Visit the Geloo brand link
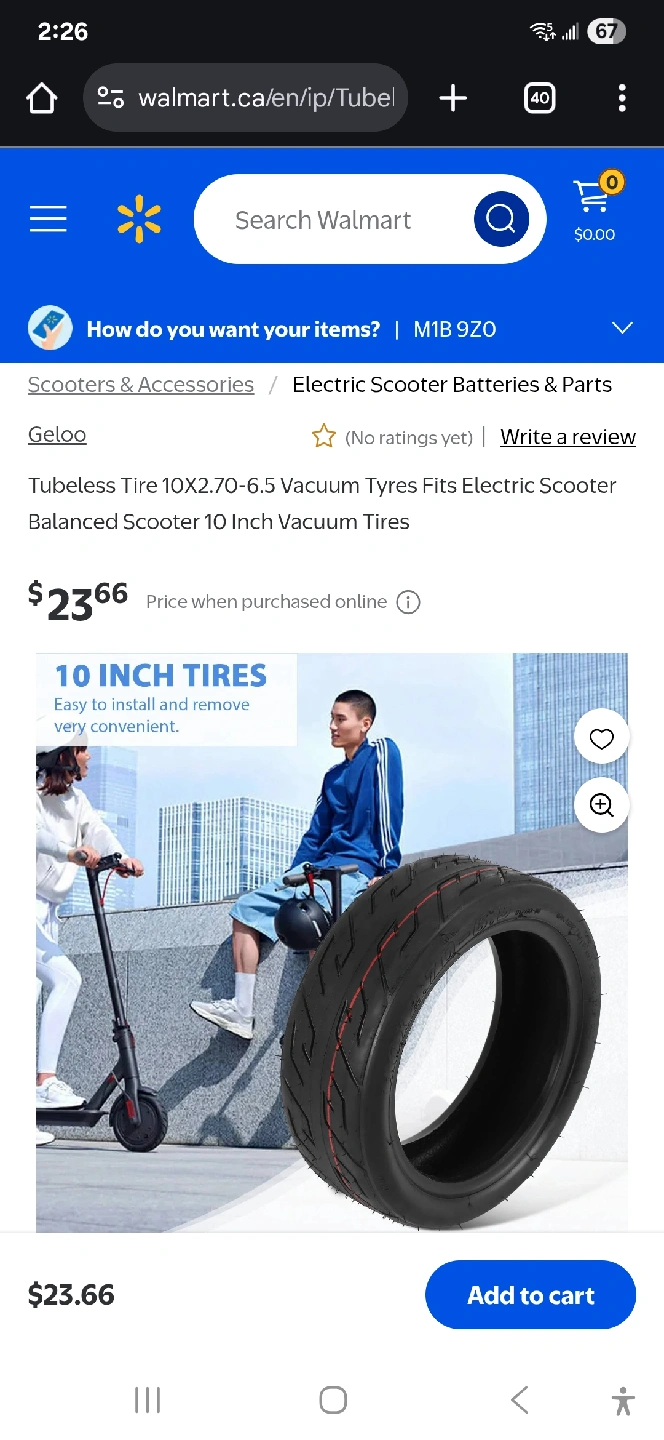This screenshot has height=1440, width=664. point(57,434)
